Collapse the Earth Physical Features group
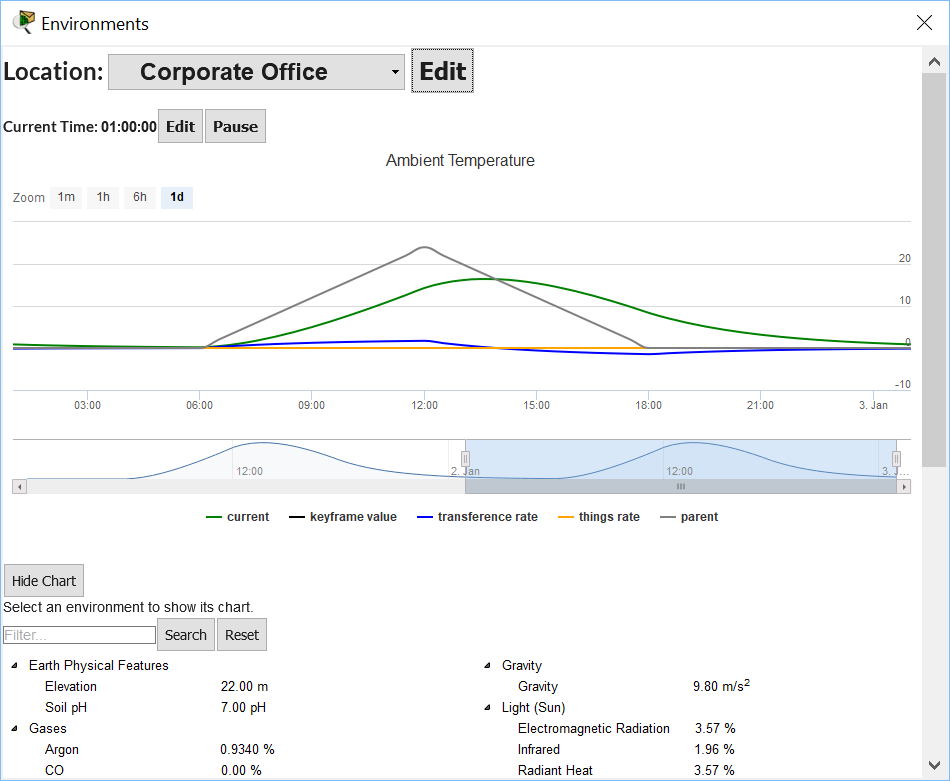The height and width of the screenshot is (781, 950). pos(15,666)
